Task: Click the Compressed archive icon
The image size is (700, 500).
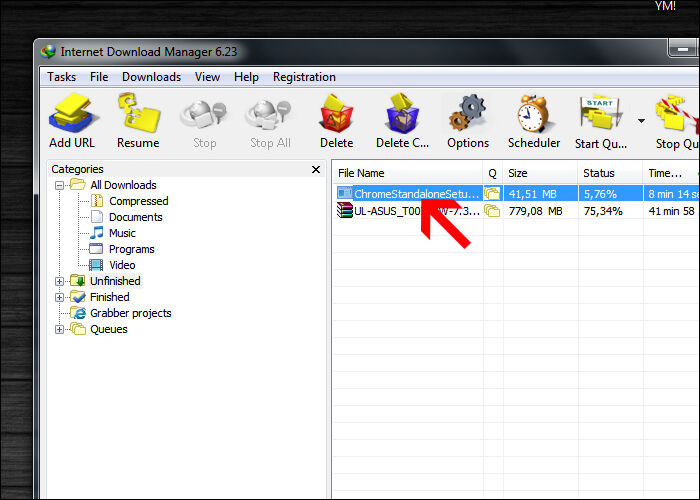Action: (x=97, y=201)
